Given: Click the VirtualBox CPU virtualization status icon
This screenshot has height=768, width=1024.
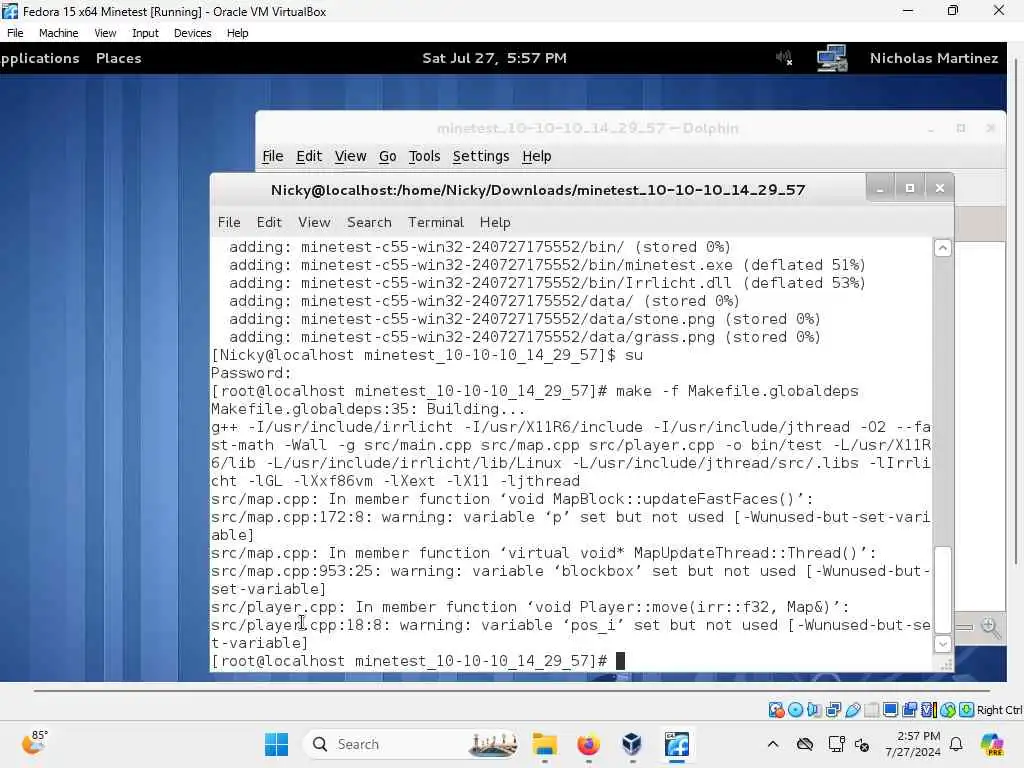Looking at the screenshot, I should (x=928, y=710).
